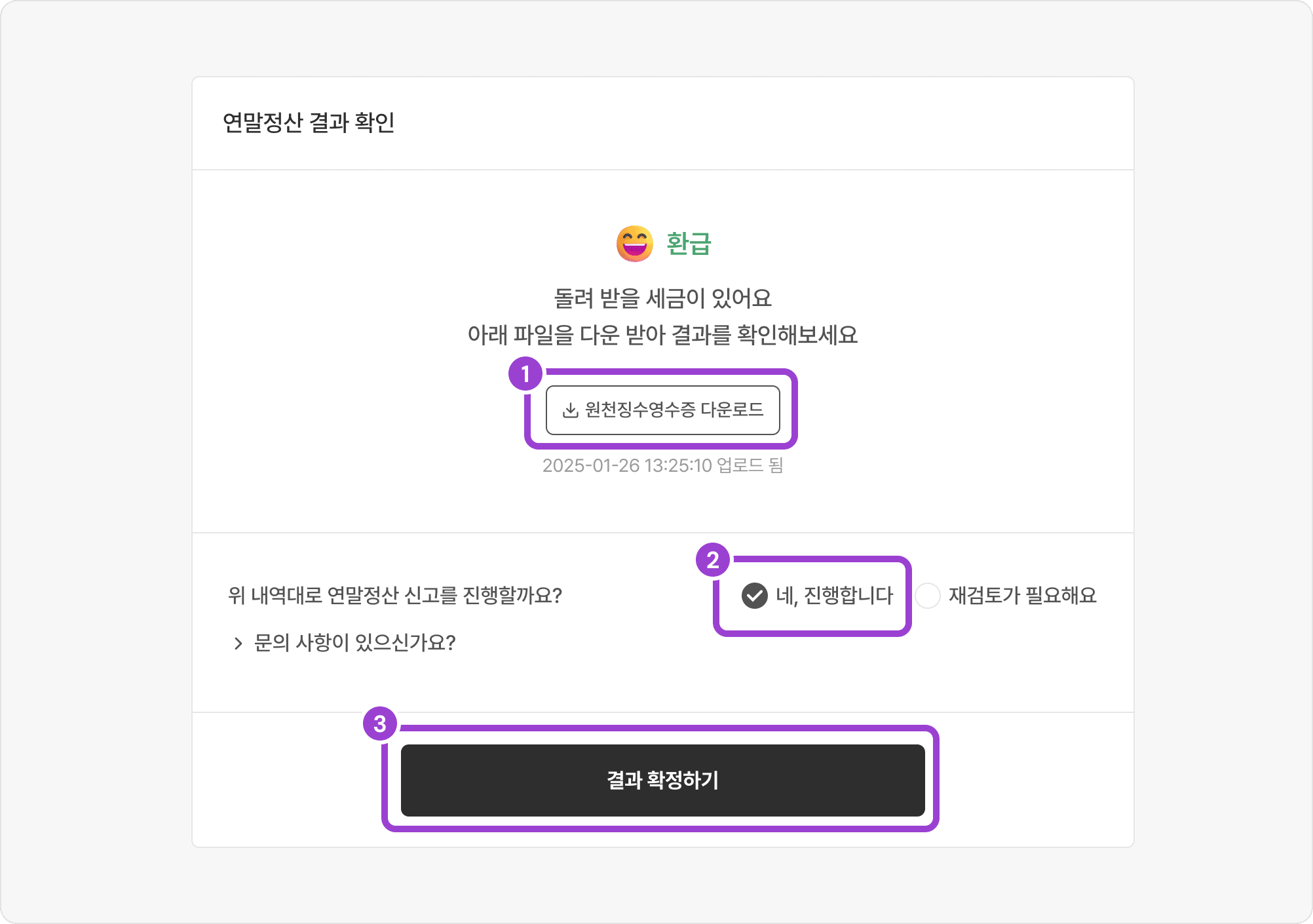
Task: Click the 아래 파일을 다운 받아 instruction line
Action: [x=663, y=335]
